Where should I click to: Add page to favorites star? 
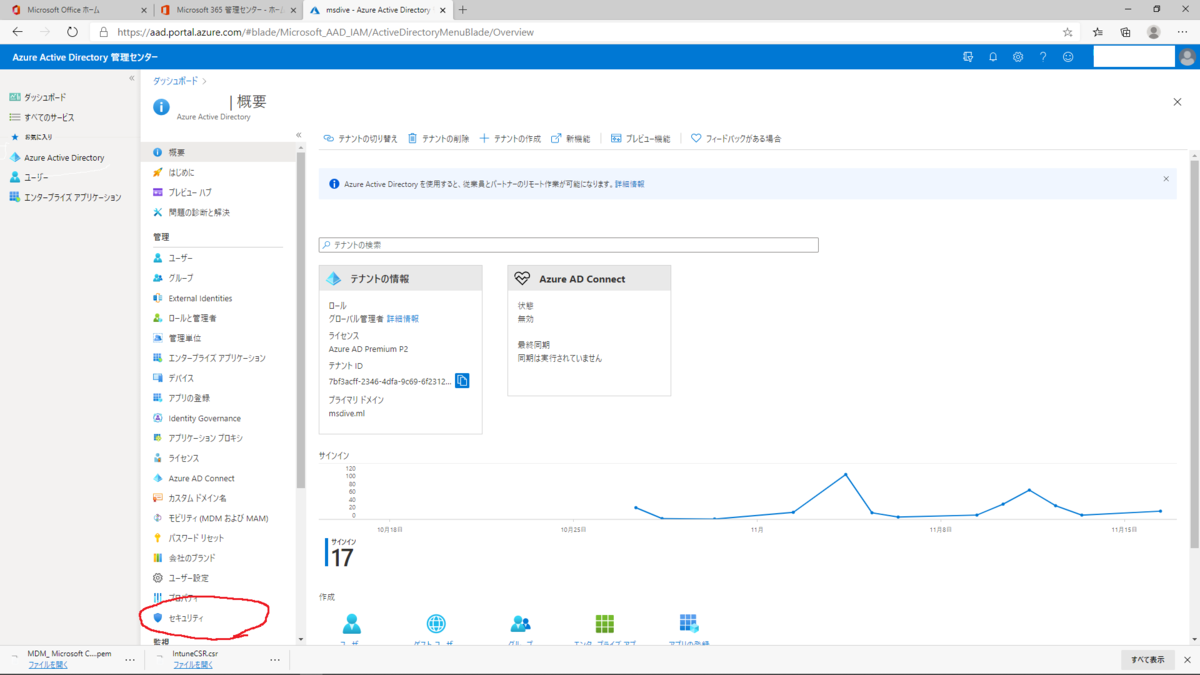click(1068, 32)
